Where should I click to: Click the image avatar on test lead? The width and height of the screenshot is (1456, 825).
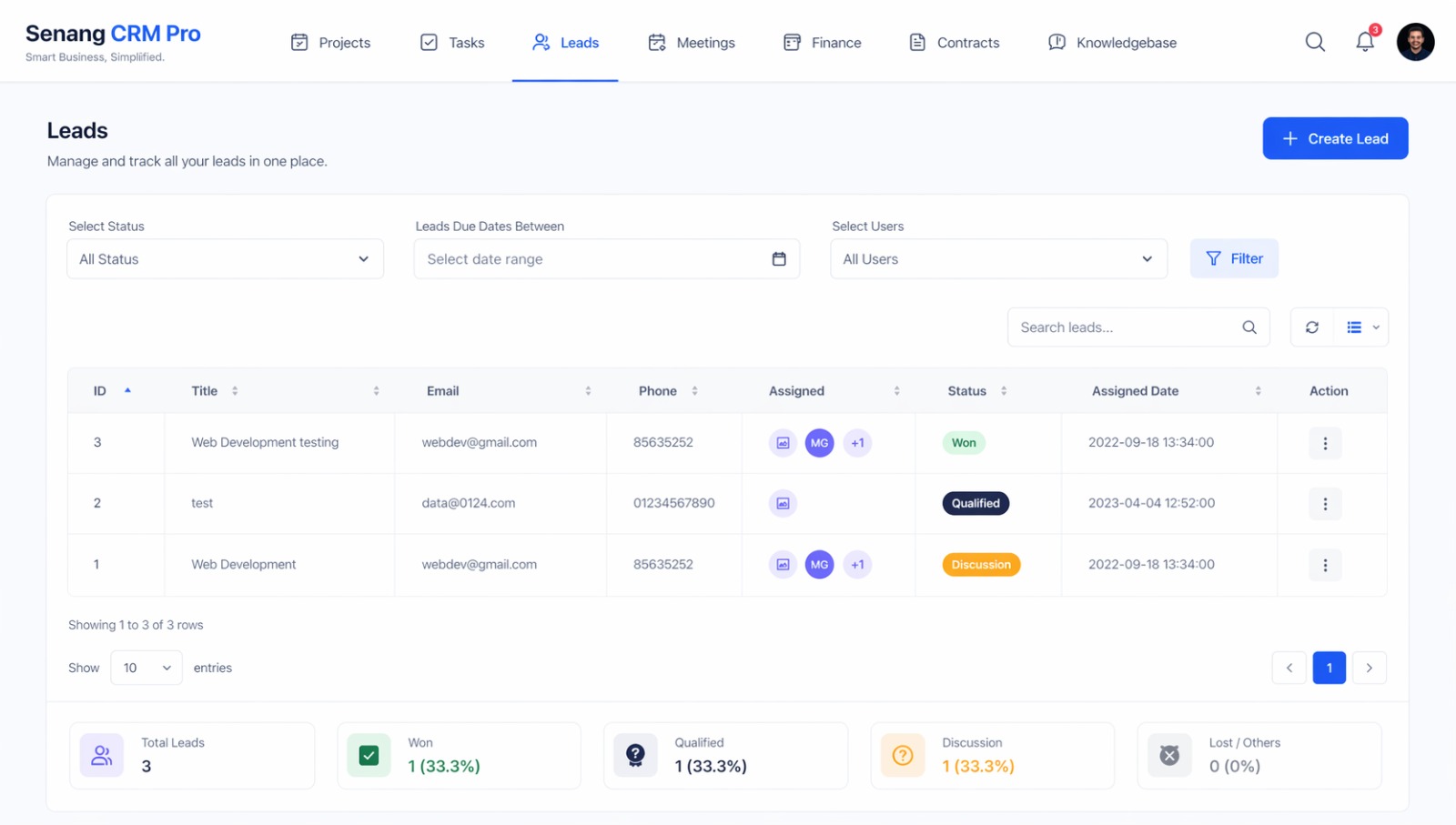pyautogui.click(x=783, y=503)
